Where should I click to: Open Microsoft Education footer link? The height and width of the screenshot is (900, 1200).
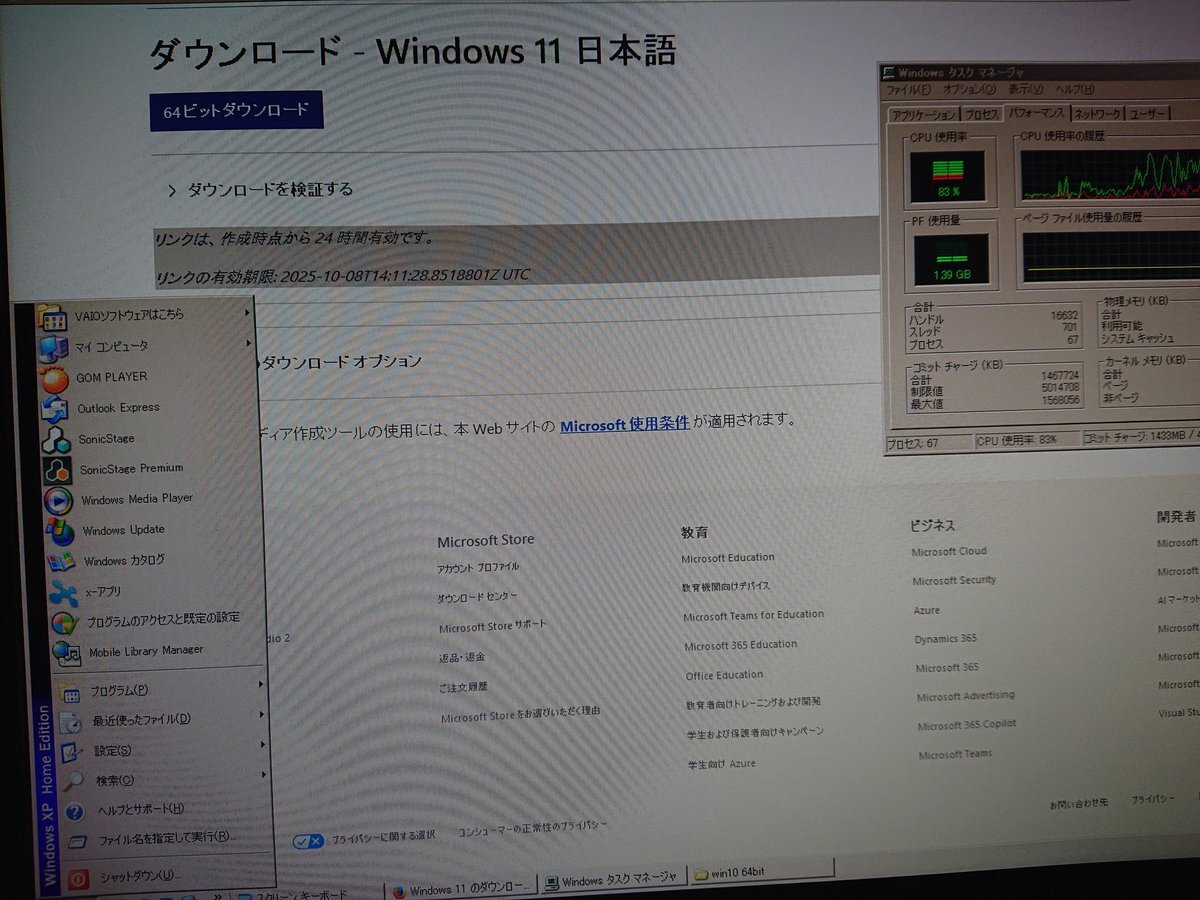[x=728, y=558]
